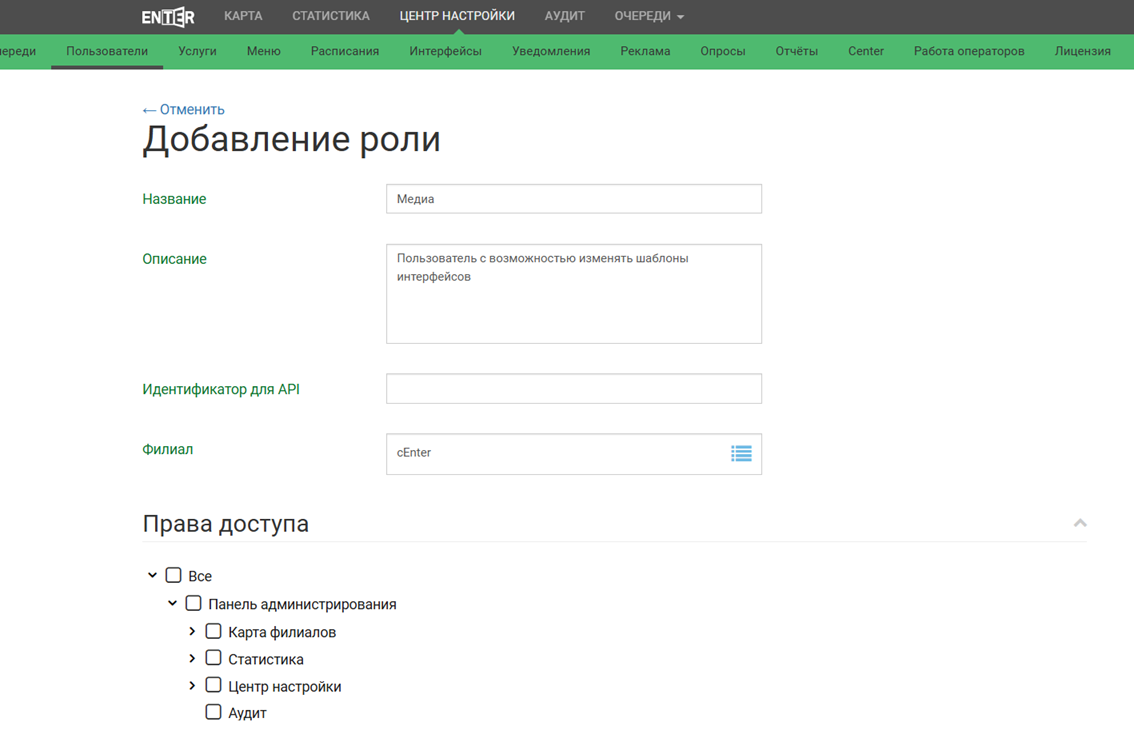Click the Отменить back link

(184, 110)
